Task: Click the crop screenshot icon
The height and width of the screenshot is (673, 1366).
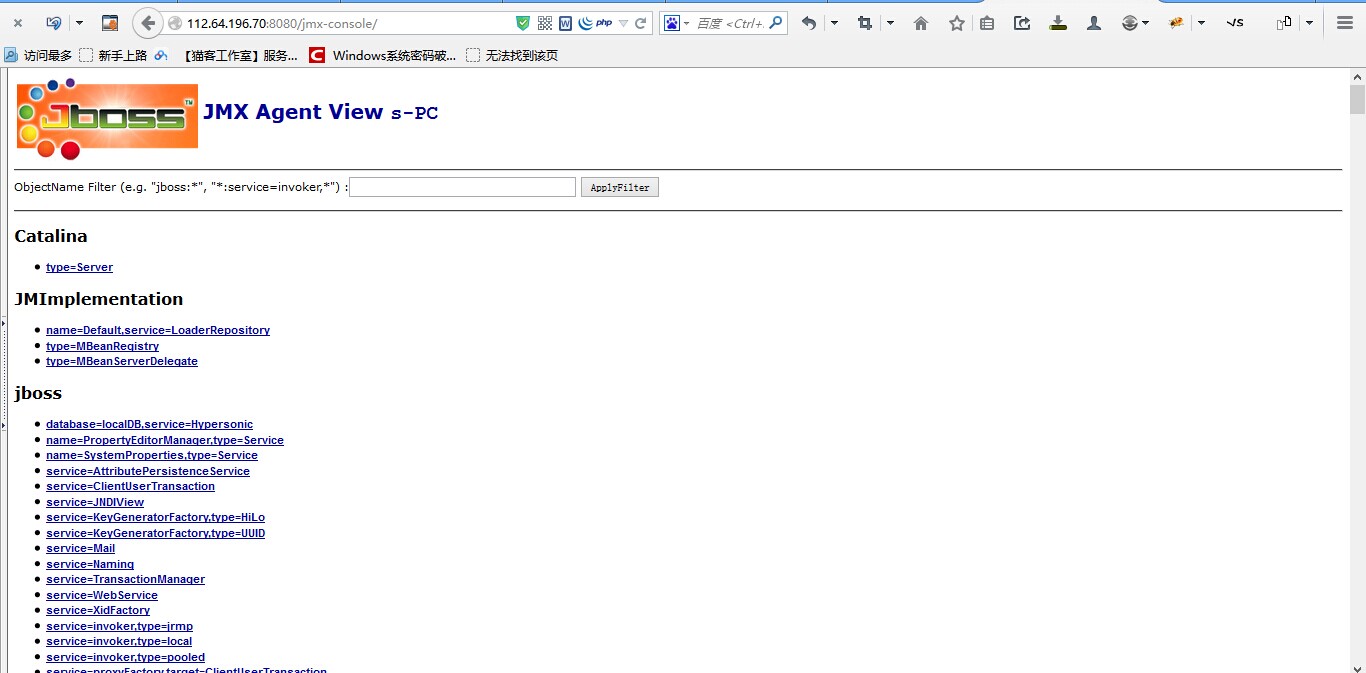Action: (865, 23)
